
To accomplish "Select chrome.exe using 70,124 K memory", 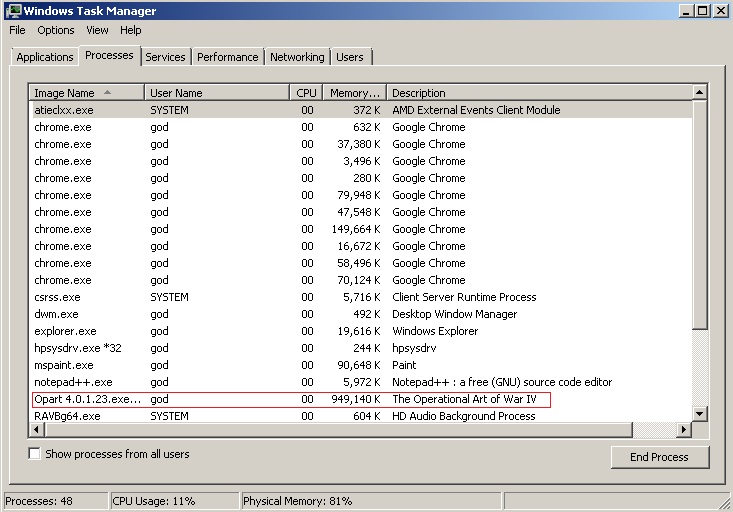I will point(360,280).
